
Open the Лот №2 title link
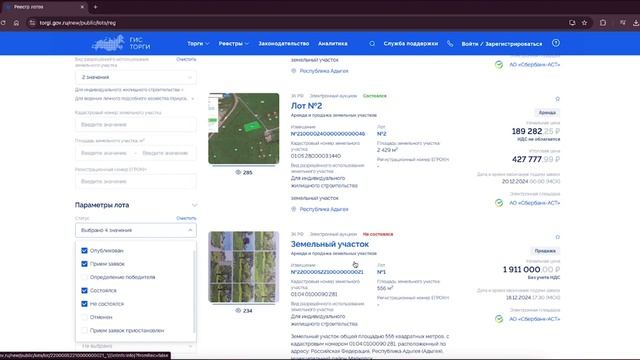point(306,106)
